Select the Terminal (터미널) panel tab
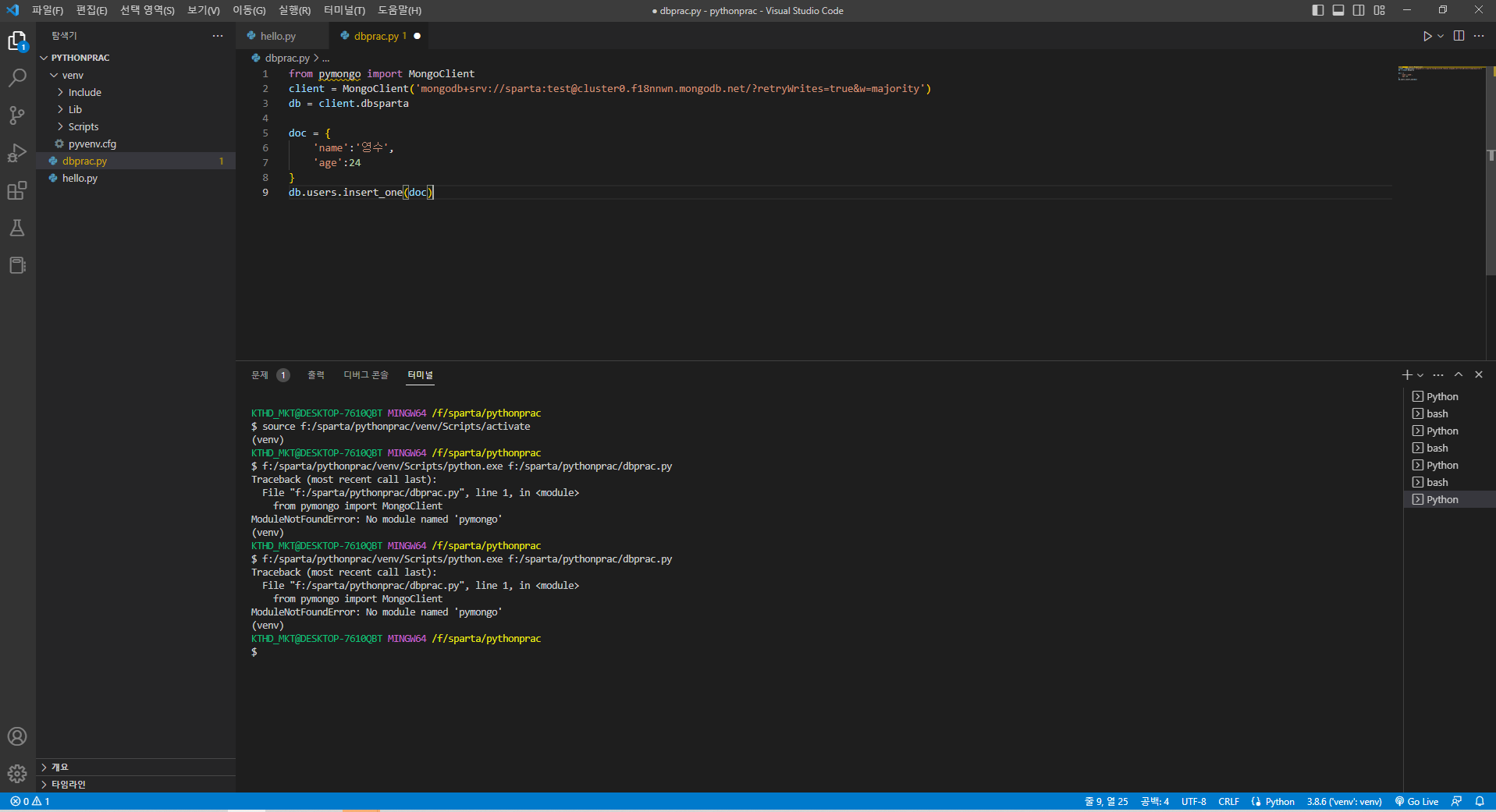Image resolution: width=1496 pixels, height=812 pixels. click(420, 375)
